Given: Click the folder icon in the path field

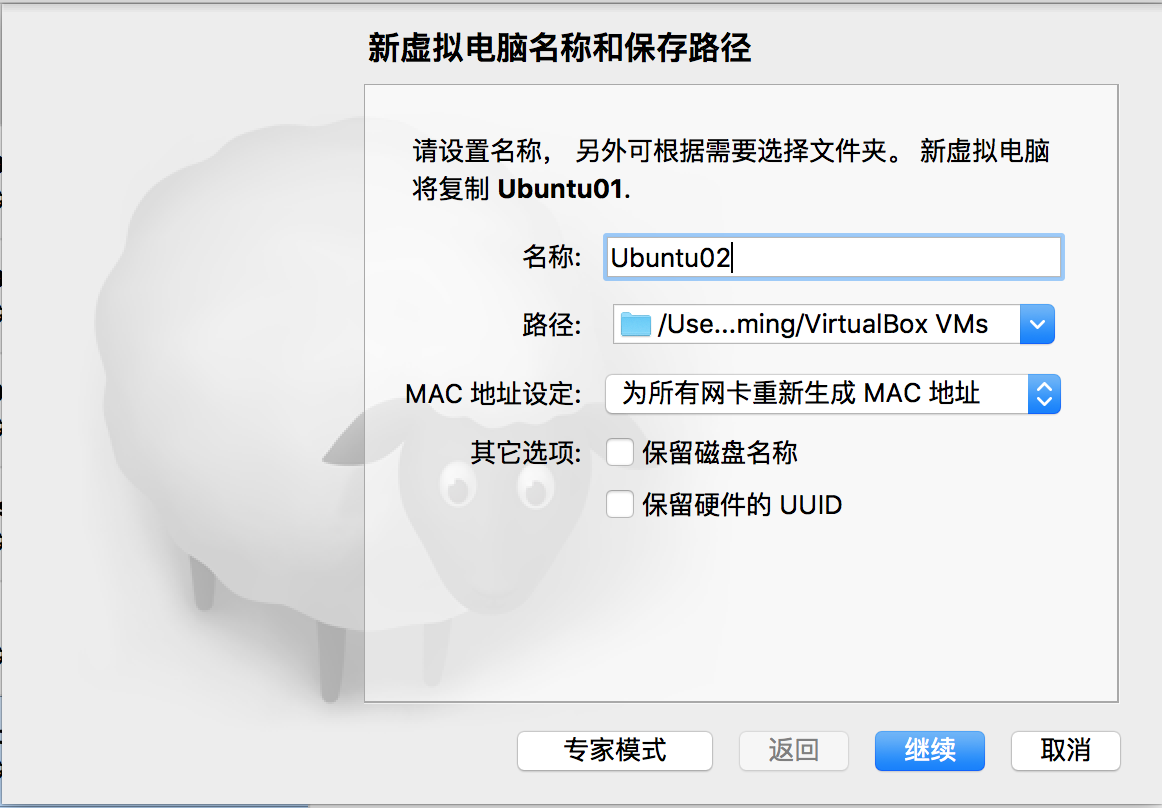Looking at the screenshot, I should click(635, 324).
